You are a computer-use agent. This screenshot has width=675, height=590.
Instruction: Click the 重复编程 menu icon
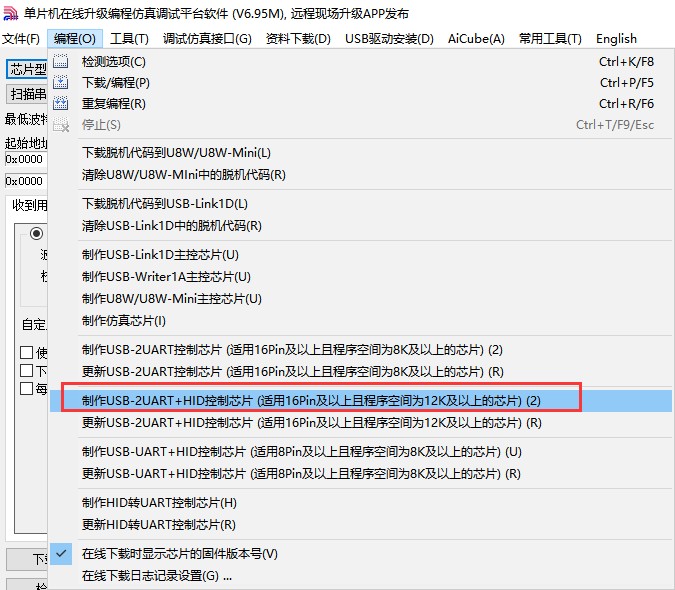(x=61, y=104)
